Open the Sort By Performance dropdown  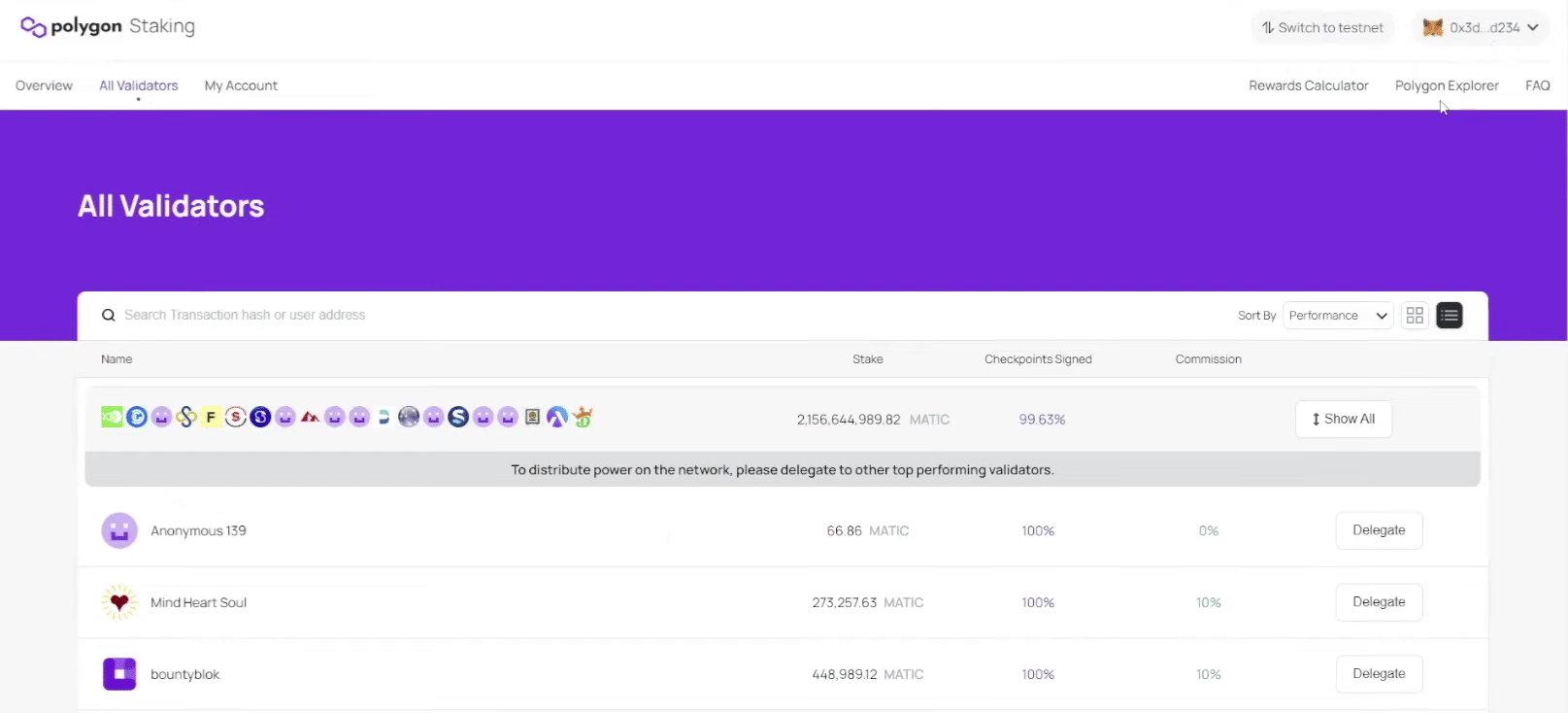coord(1338,316)
